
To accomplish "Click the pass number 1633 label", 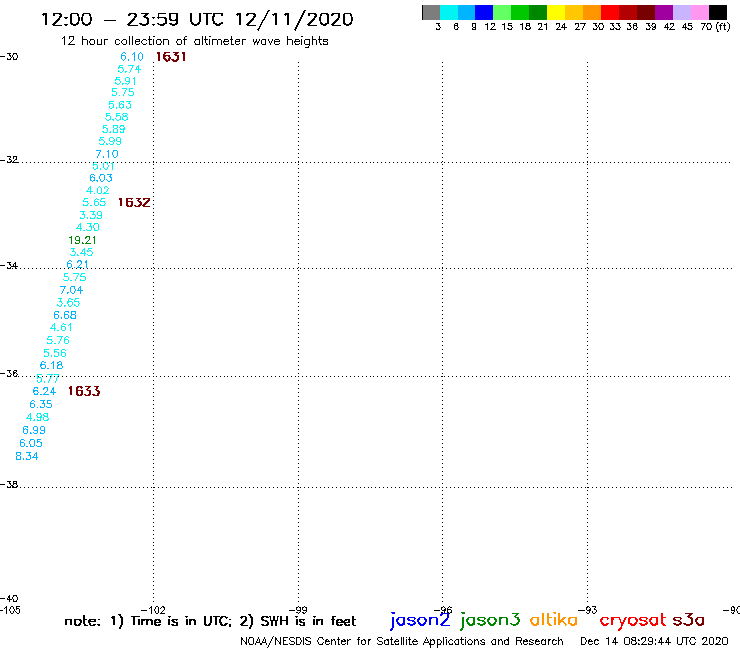I will (x=84, y=391).
